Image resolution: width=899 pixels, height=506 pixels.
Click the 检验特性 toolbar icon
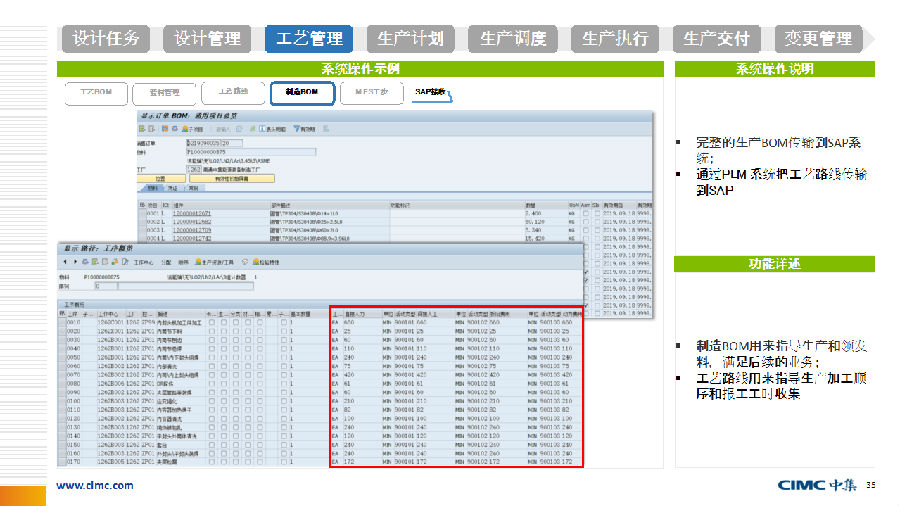pyautogui.click(x=257, y=262)
